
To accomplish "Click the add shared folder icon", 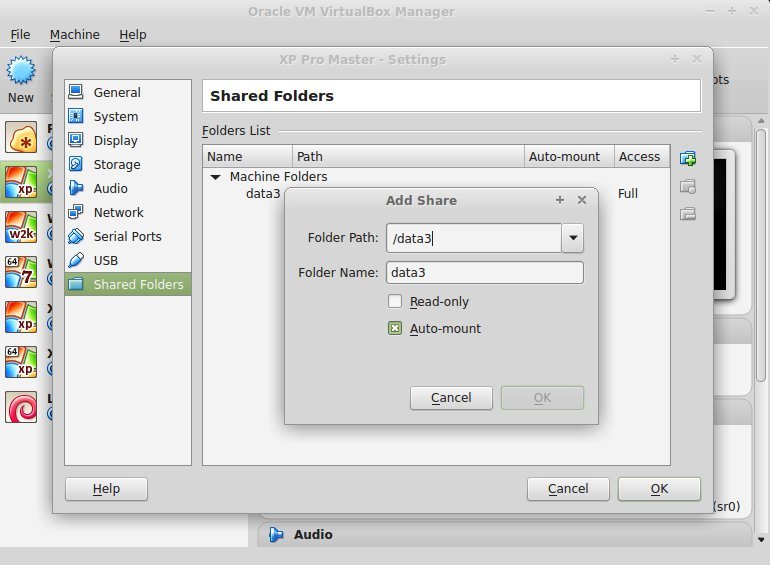I will pos(688,159).
